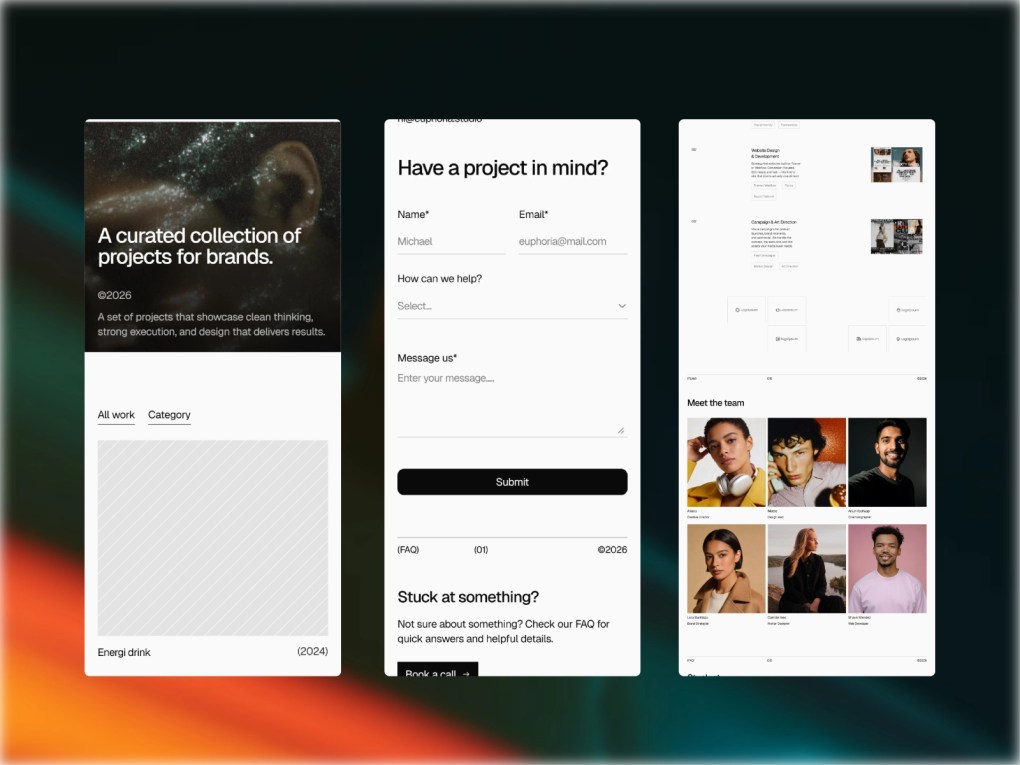Click the Email field showing euphoria@mail.com
The width and height of the screenshot is (1020, 765).
click(572, 241)
